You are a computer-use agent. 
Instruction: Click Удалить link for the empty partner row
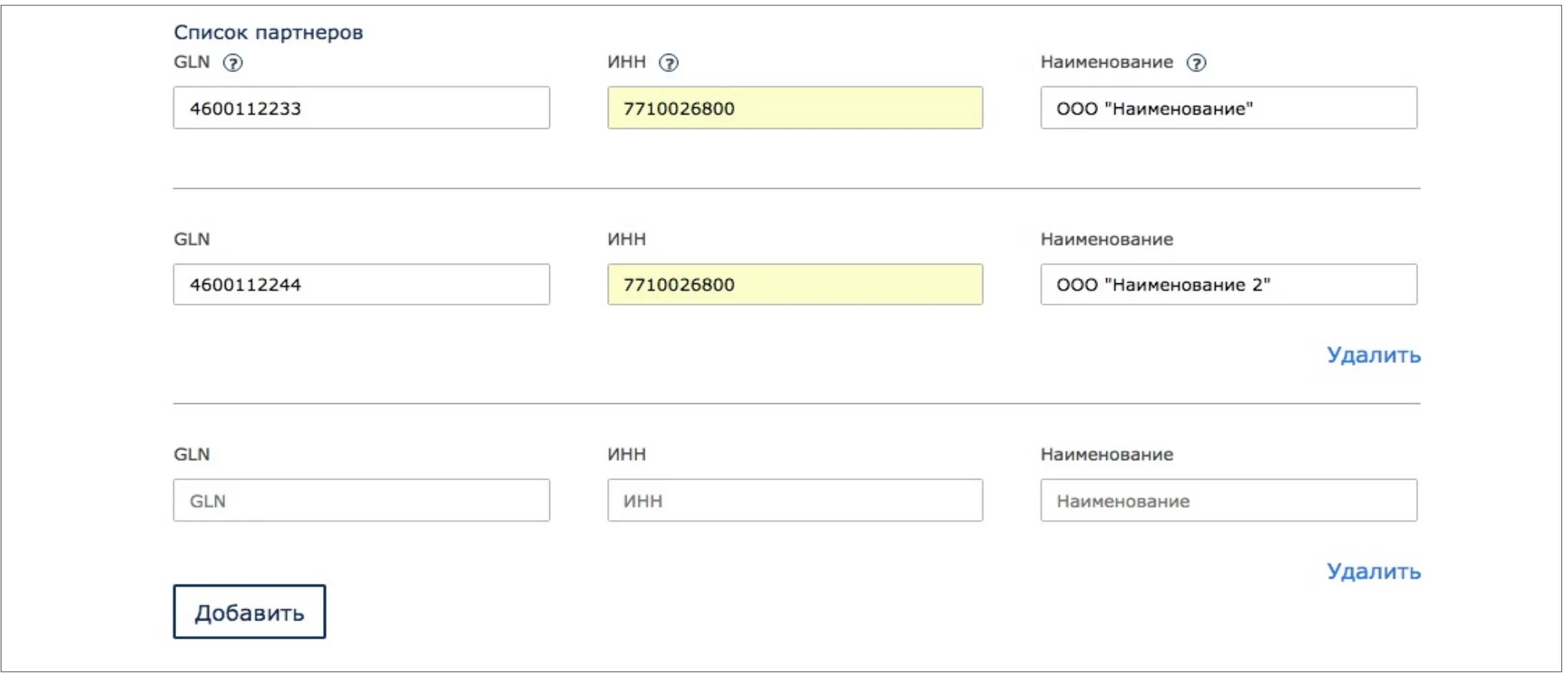click(1373, 571)
